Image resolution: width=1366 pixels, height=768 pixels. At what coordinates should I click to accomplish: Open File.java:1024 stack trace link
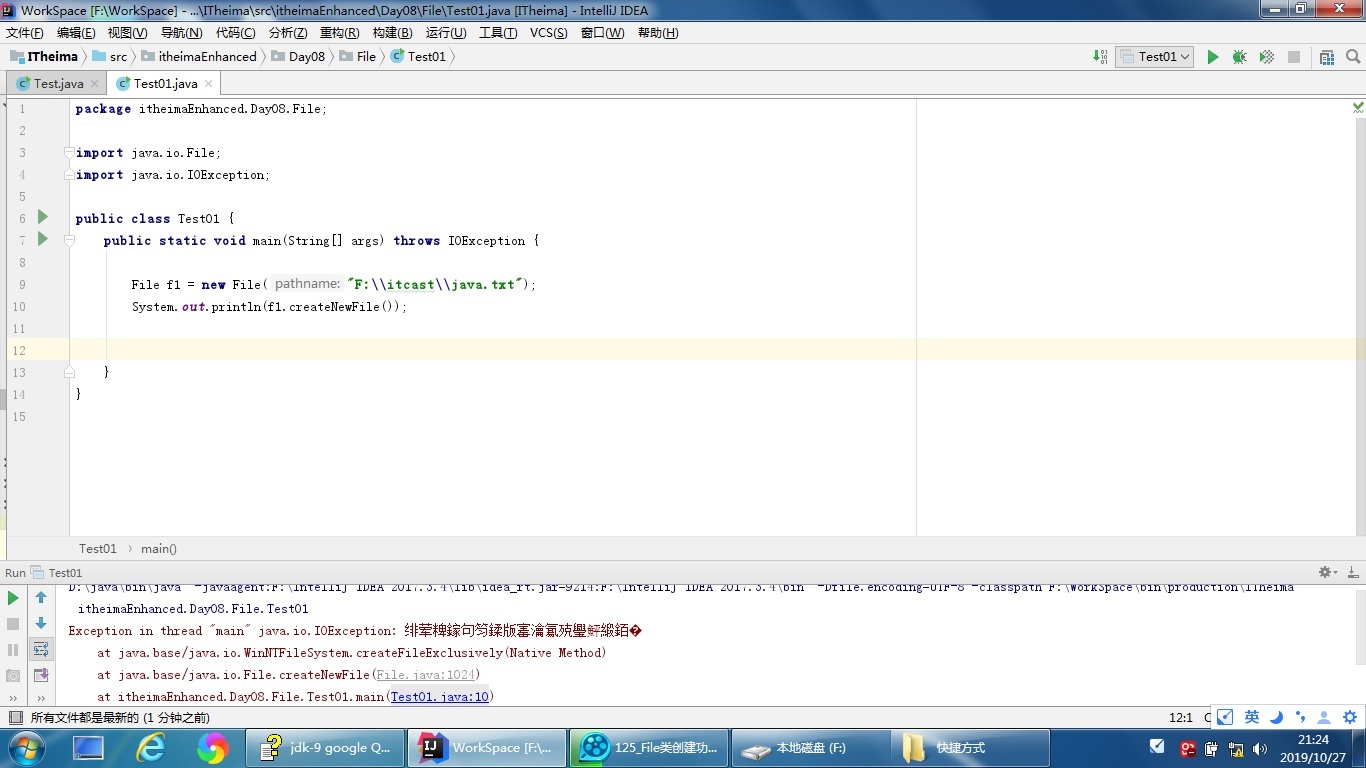(427, 675)
